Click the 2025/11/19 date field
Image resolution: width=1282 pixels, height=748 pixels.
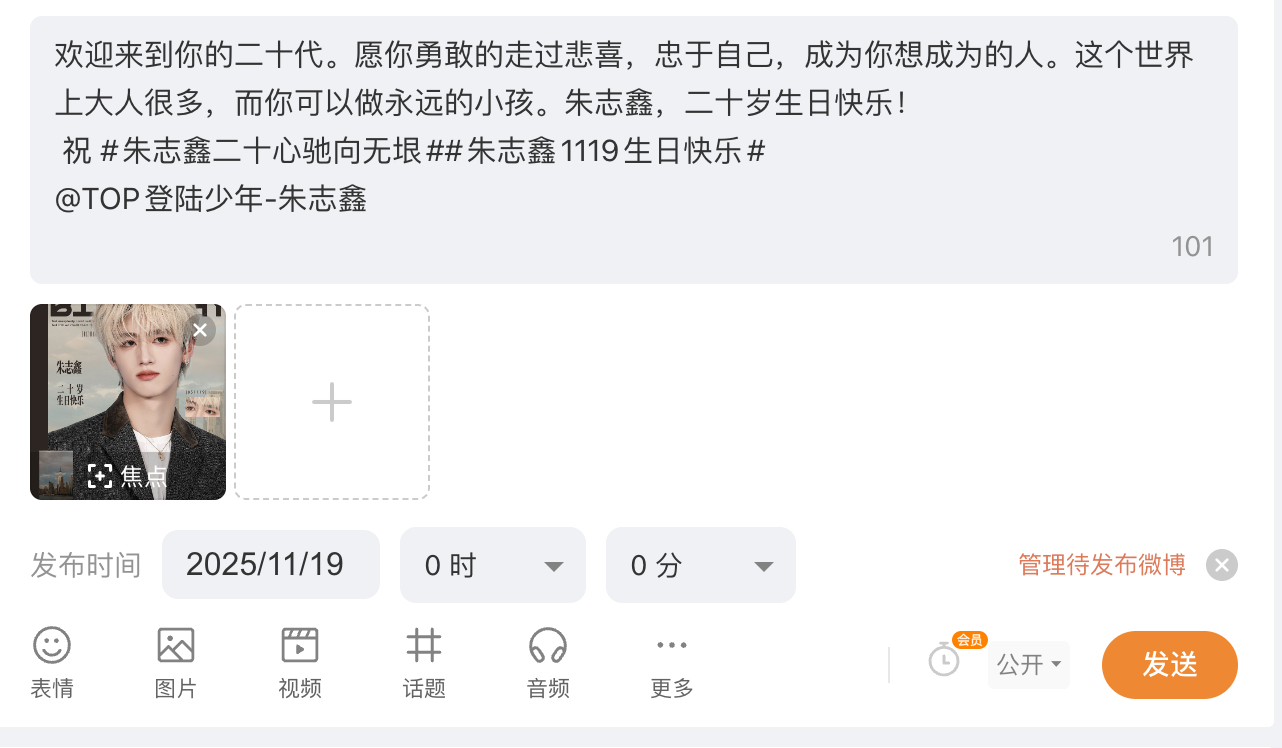click(270, 565)
